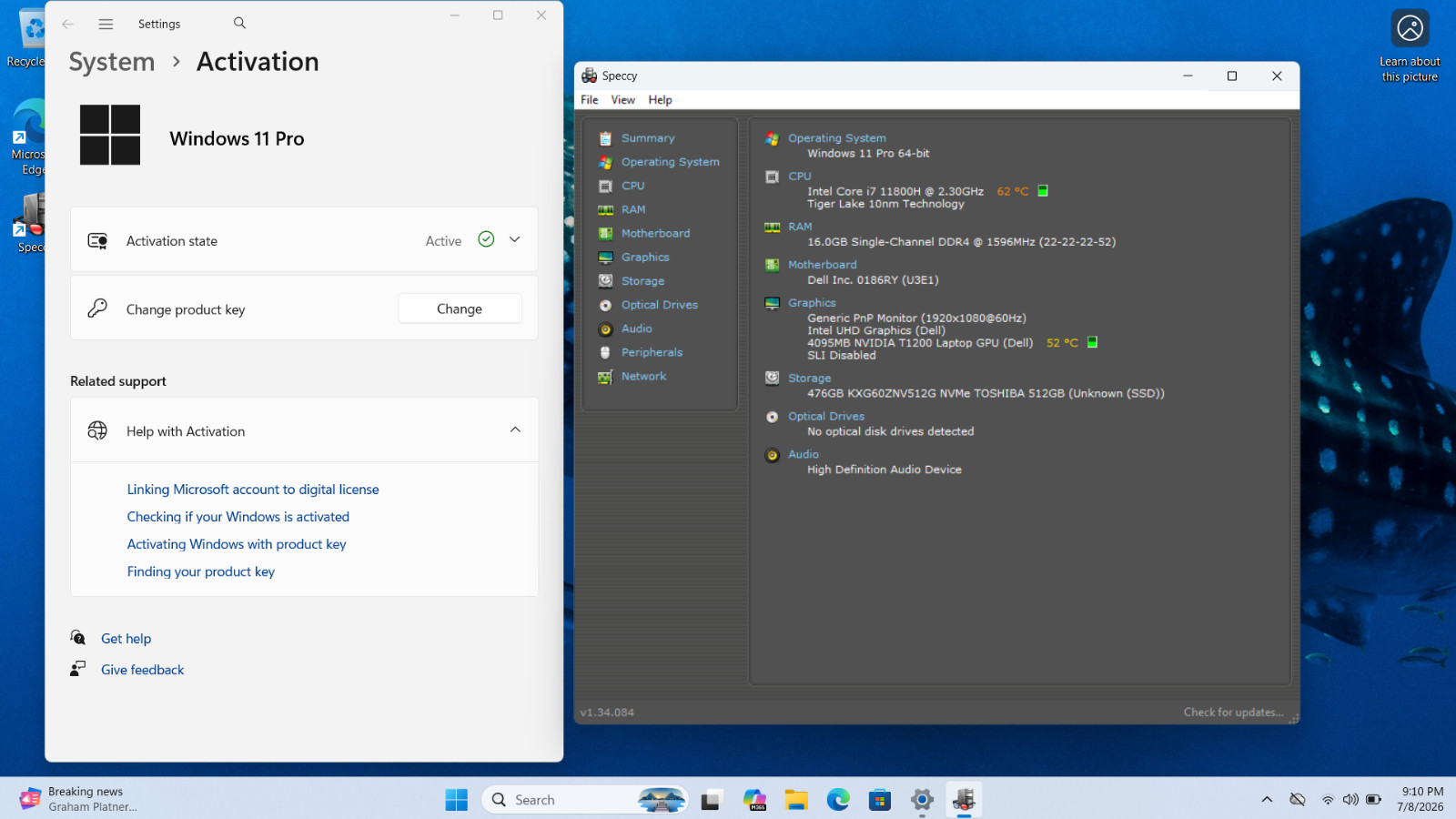Viewport: 1456px width, 819px height.
Task: Open the Help menu in Speccy
Action: tap(660, 100)
